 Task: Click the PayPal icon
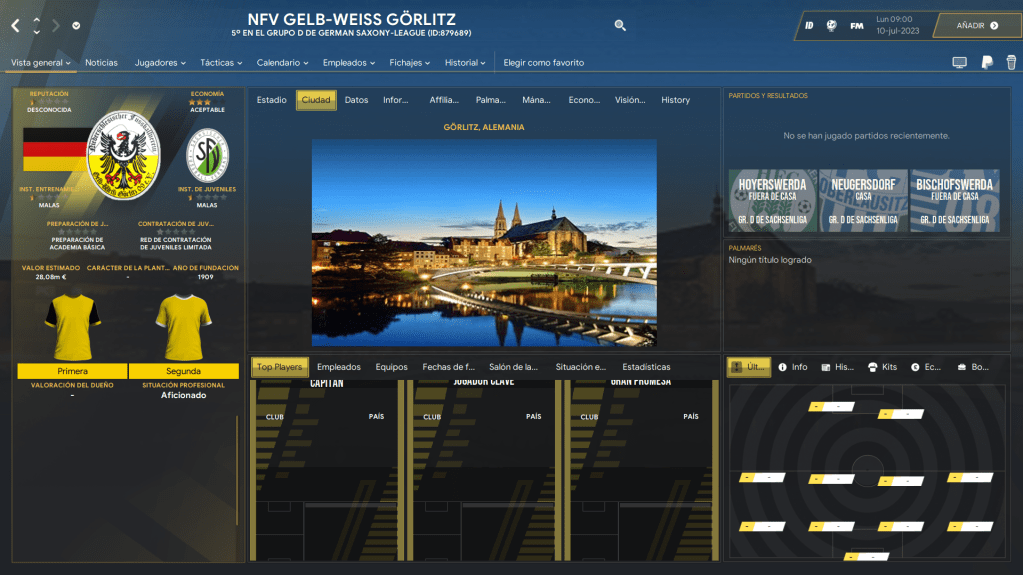click(x=986, y=63)
